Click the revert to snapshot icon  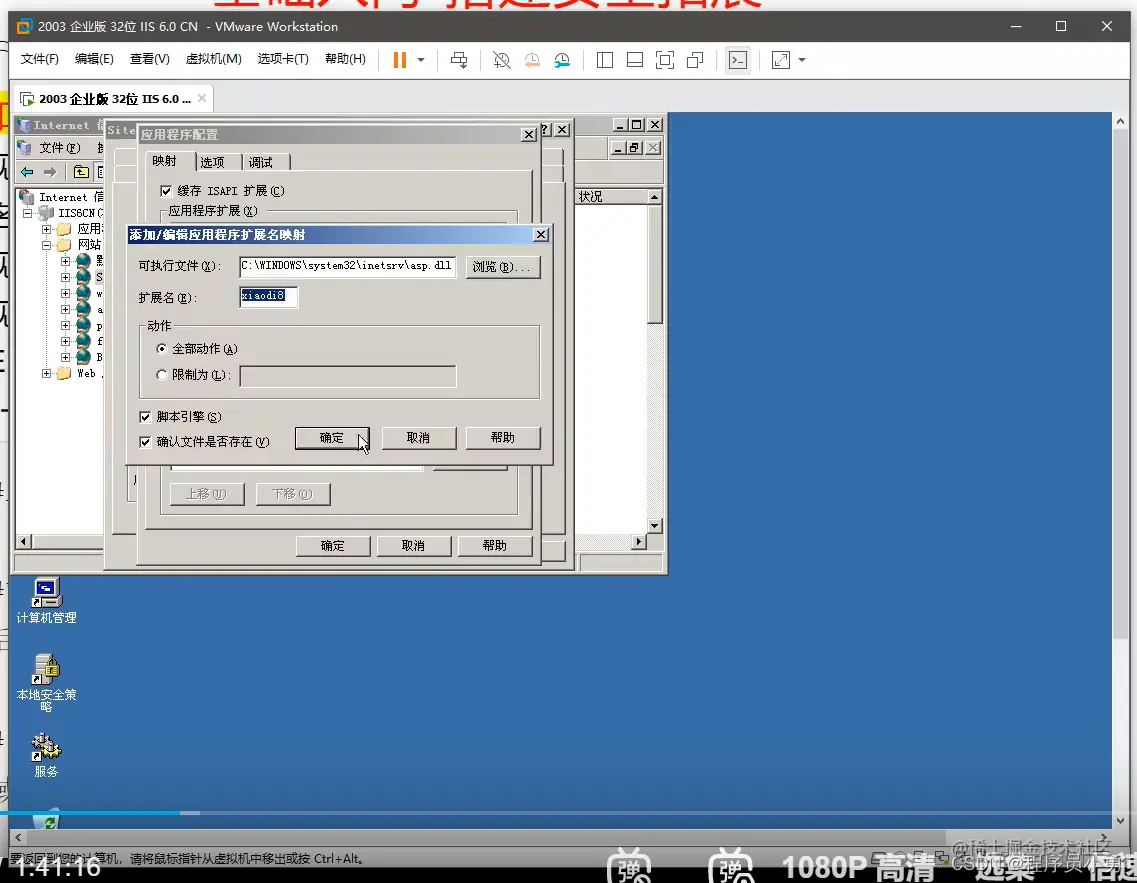tap(532, 60)
